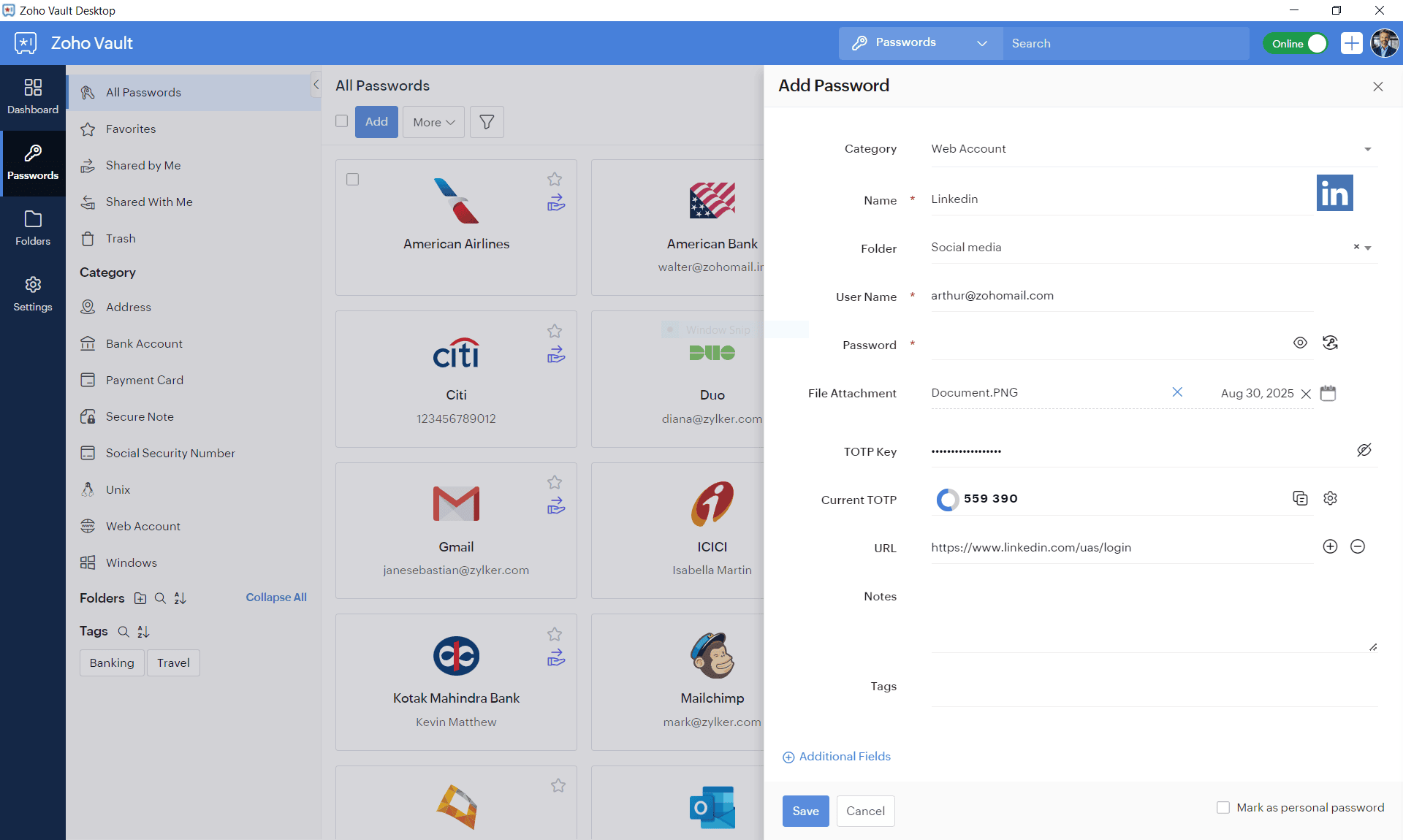The width and height of the screenshot is (1403, 840).
Task: Click the plus icon in top bar
Action: [1351, 43]
